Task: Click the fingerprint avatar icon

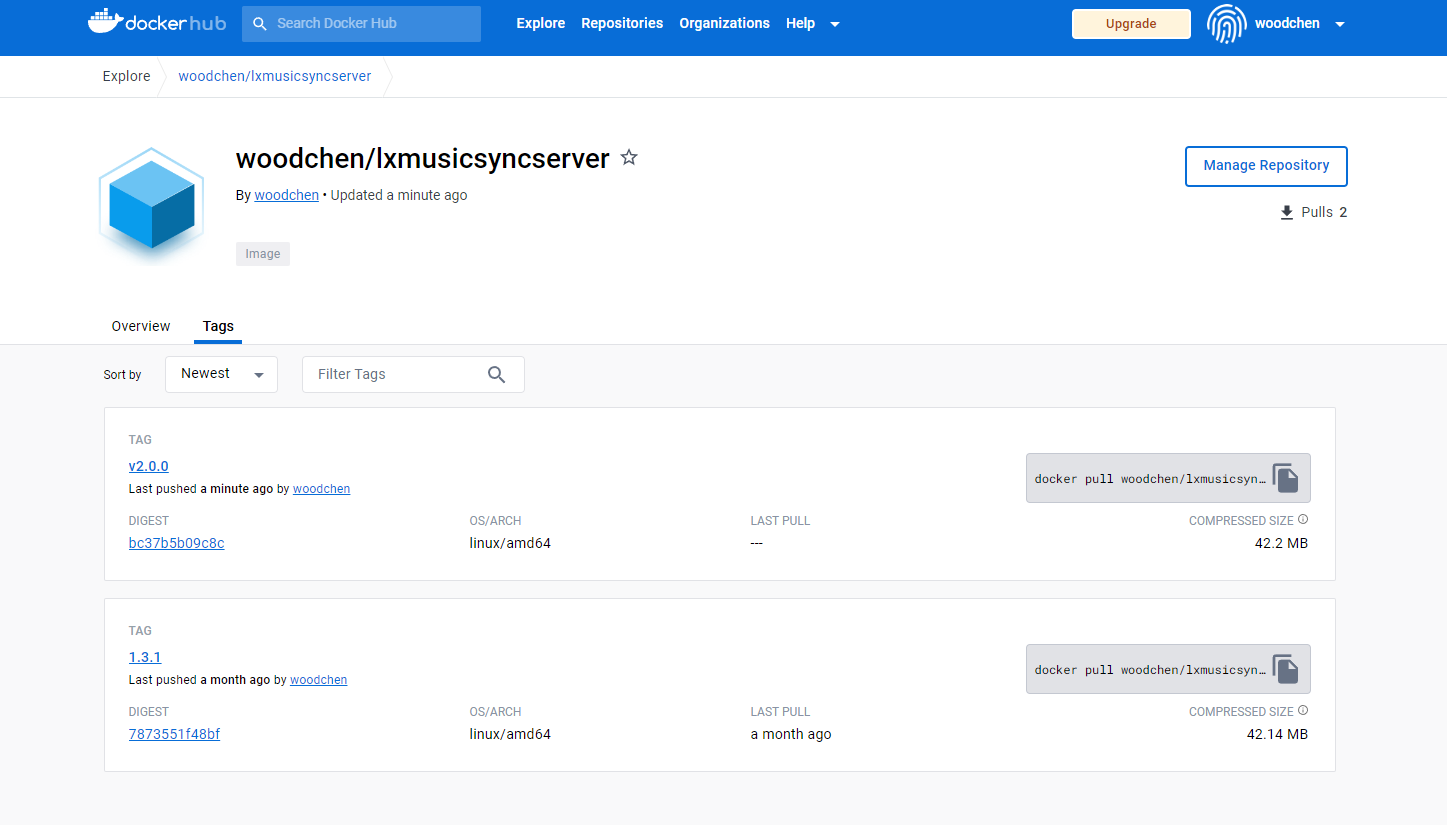Action: point(1226,24)
